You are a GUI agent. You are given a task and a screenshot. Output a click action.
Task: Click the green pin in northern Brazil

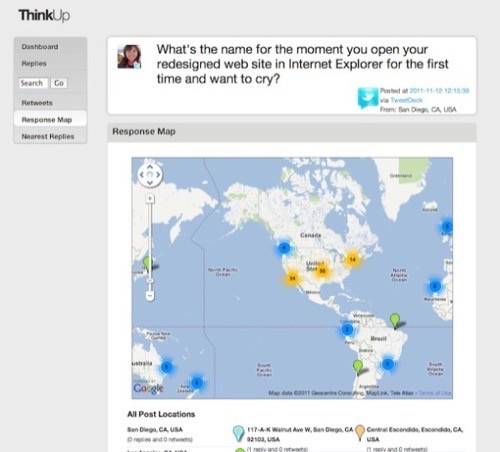coord(395,320)
